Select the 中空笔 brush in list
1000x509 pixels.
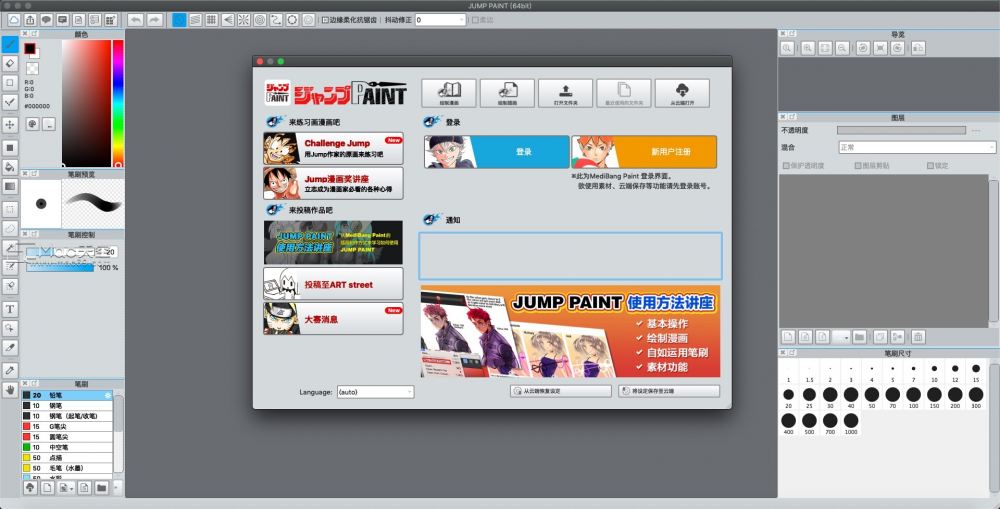point(67,447)
